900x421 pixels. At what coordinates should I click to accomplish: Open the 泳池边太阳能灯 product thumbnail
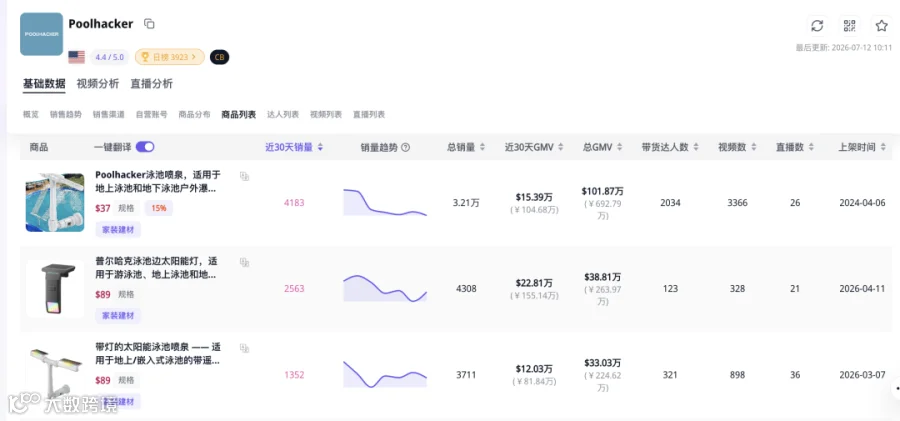pos(55,288)
